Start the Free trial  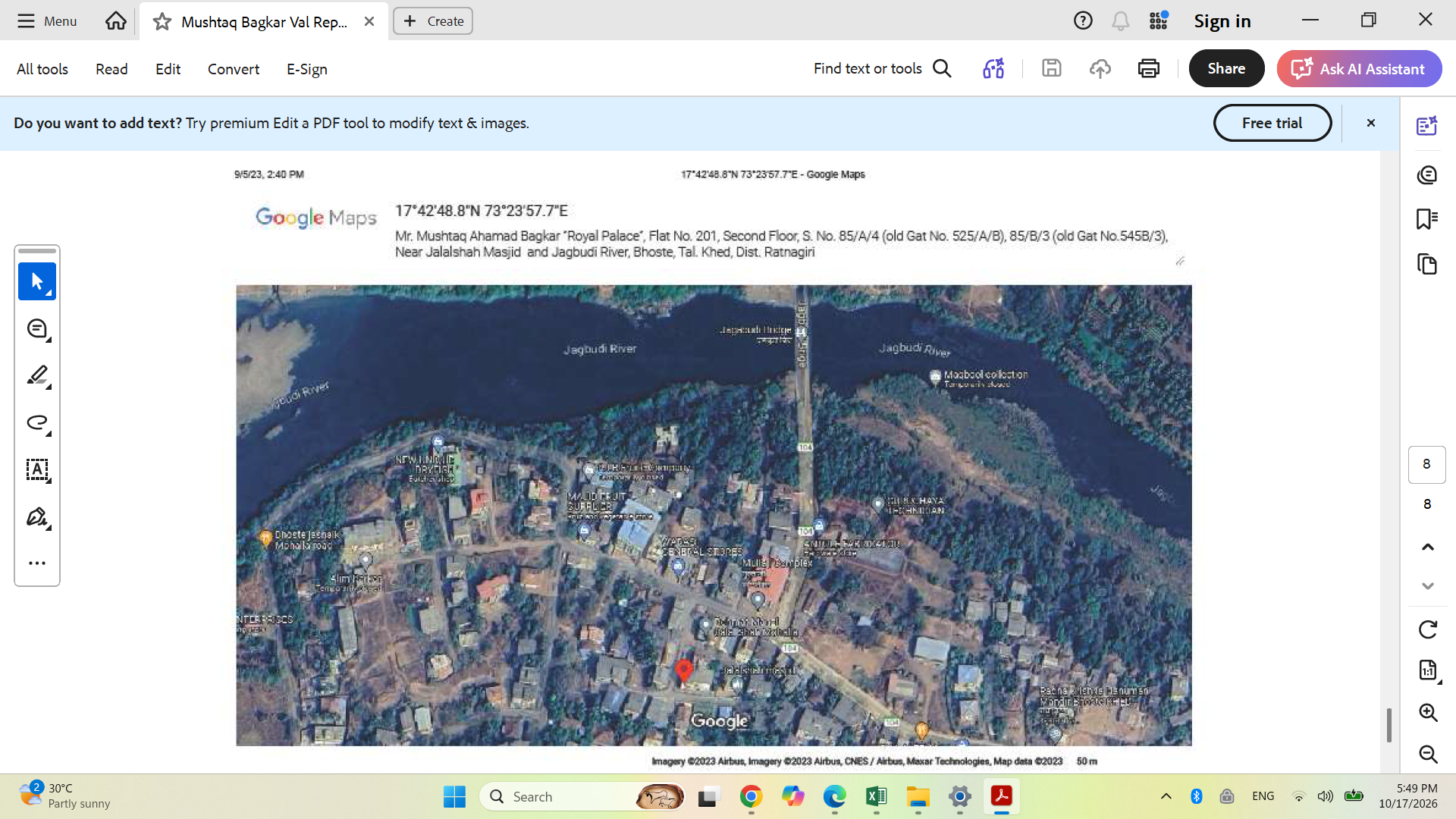pyautogui.click(x=1272, y=123)
